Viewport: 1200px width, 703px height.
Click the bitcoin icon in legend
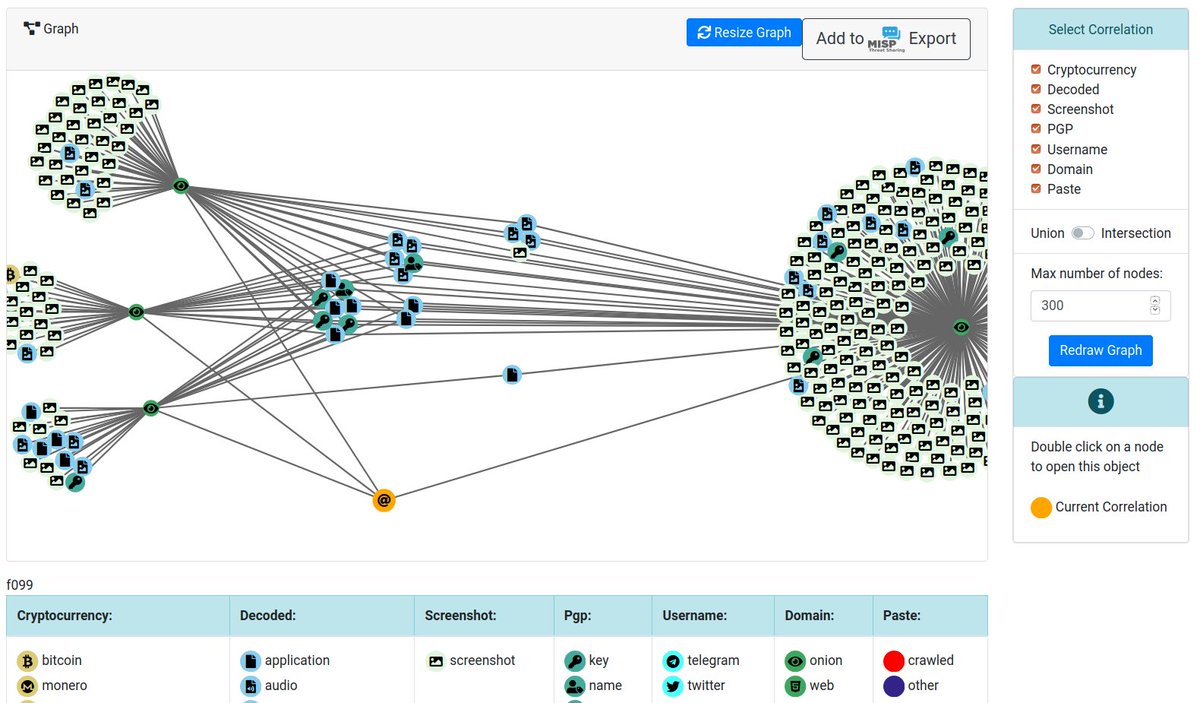point(27,661)
